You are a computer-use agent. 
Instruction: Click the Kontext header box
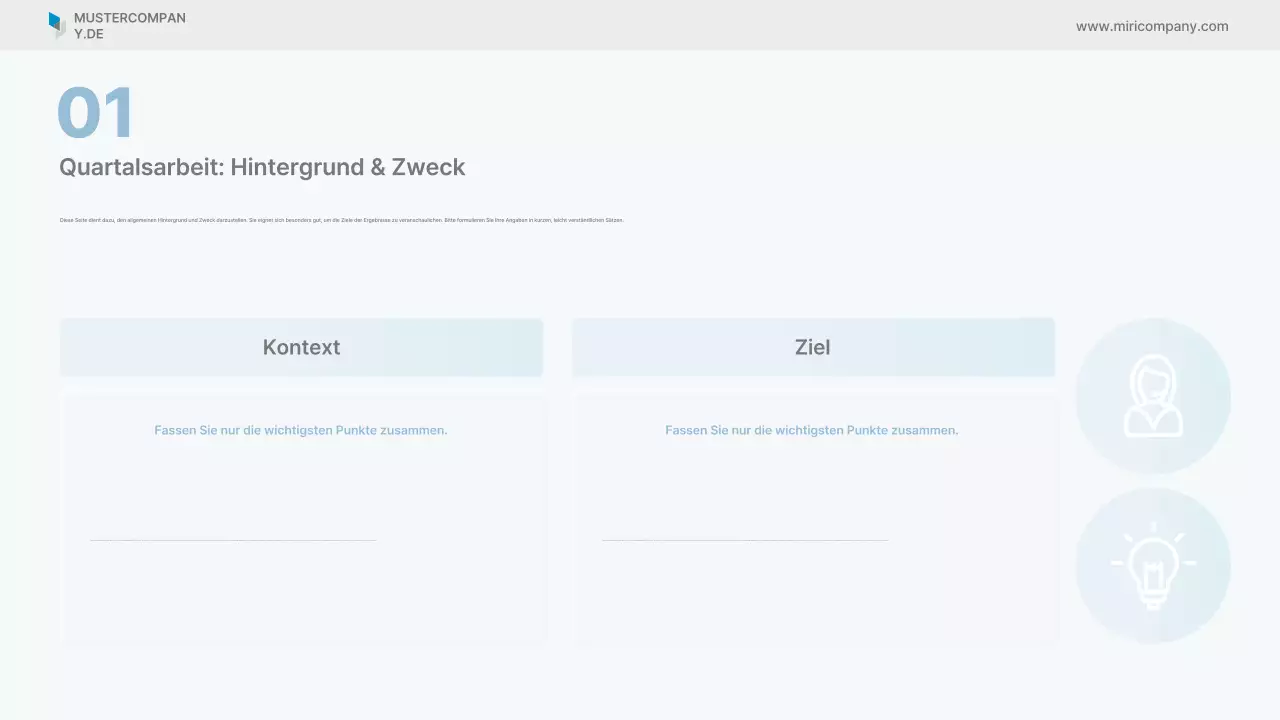click(x=301, y=347)
